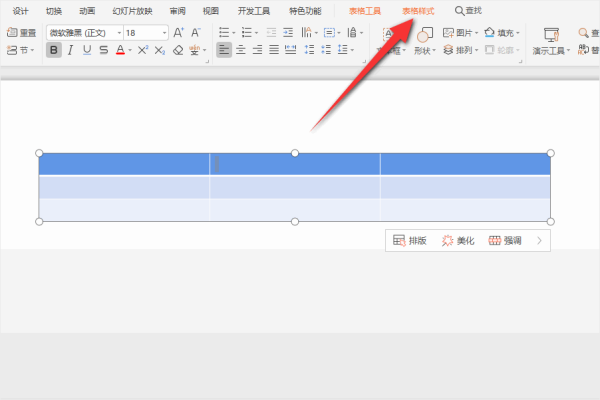
Task: Switch to 表格样式 tab
Action: point(418,11)
